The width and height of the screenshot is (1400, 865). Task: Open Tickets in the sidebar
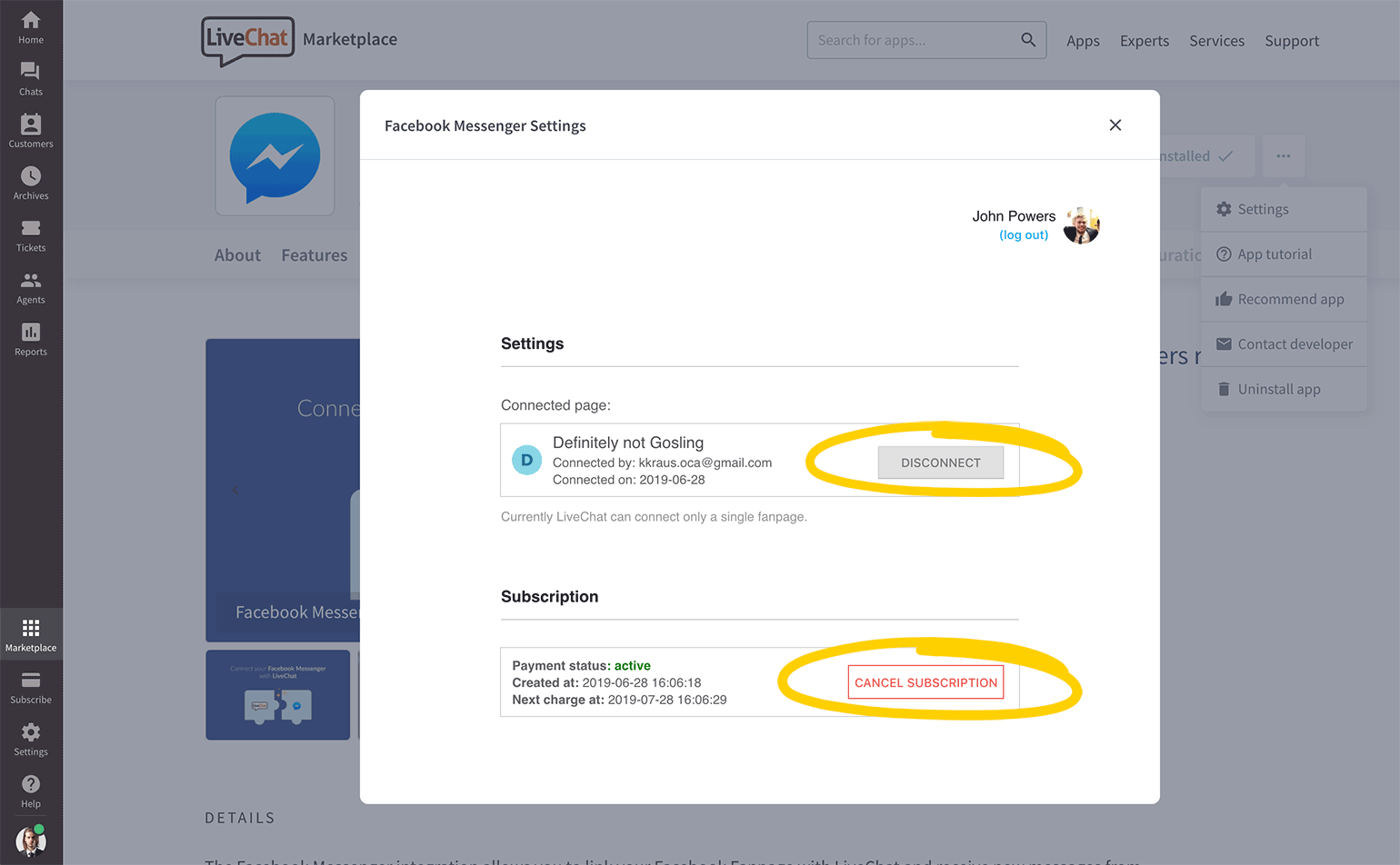pyautogui.click(x=31, y=235)
